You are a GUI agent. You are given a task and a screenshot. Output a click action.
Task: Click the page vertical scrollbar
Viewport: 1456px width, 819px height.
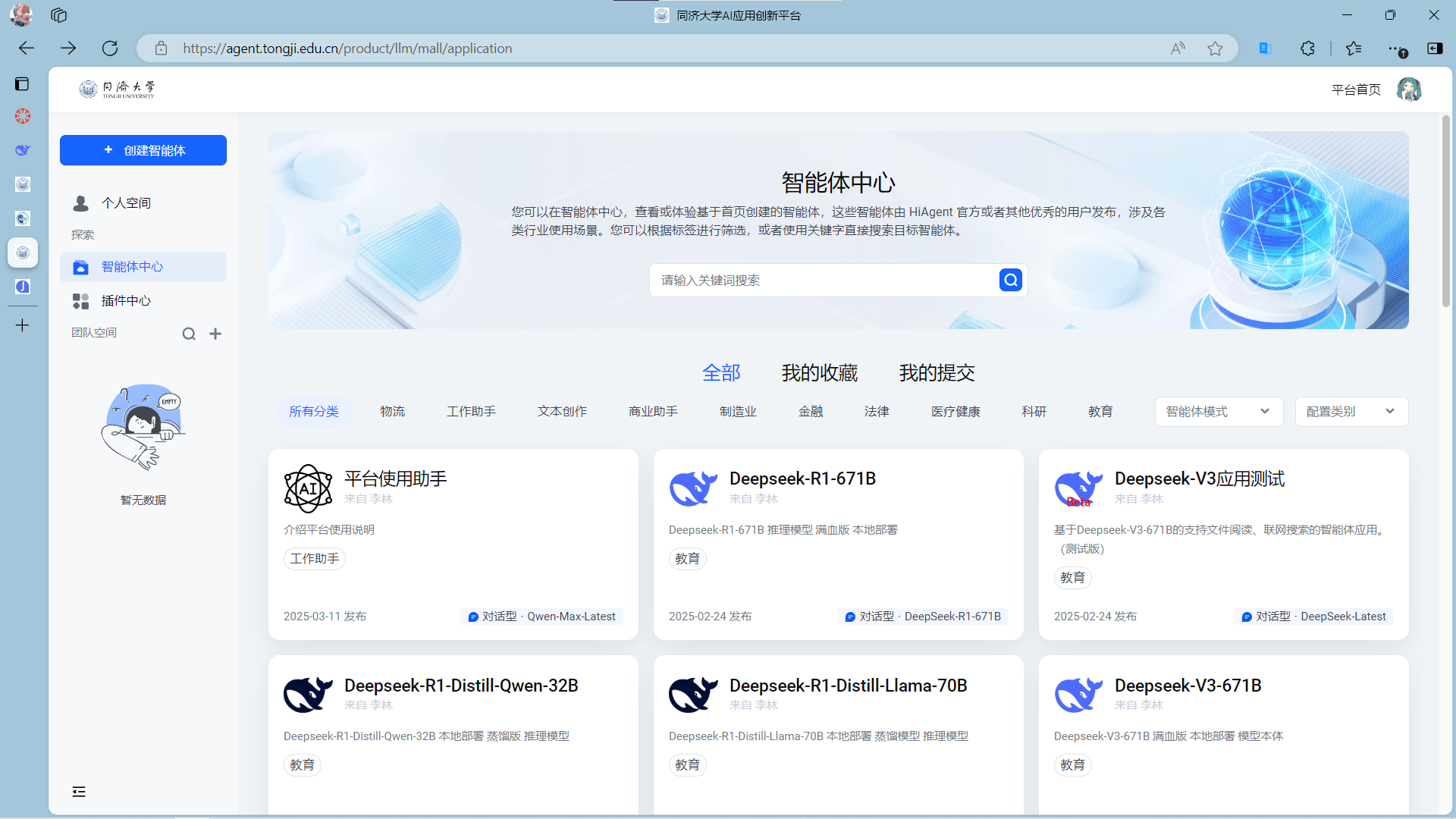(x=1446, y=212)
